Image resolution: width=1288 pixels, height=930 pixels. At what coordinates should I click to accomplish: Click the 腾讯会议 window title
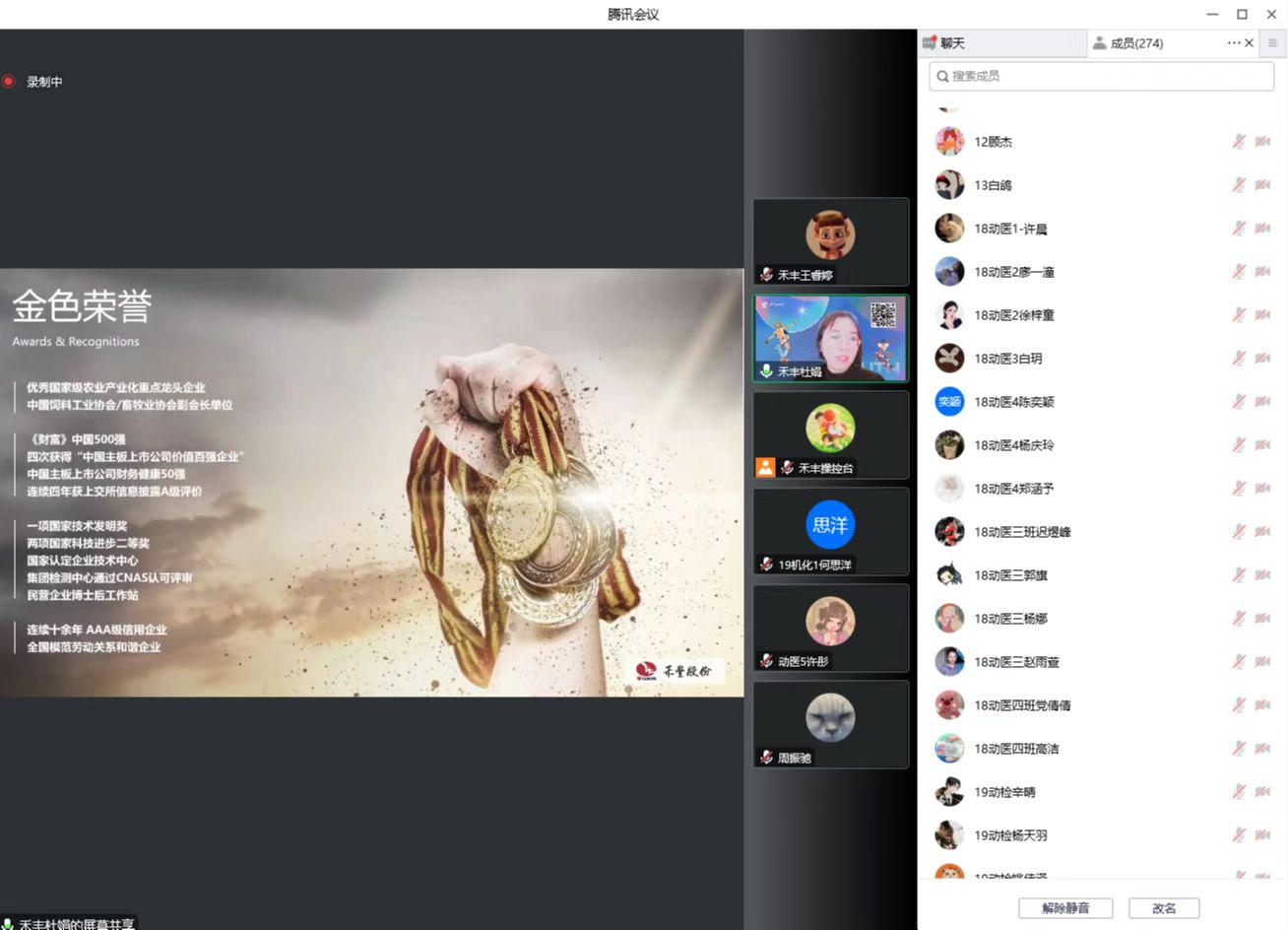point(633,14)
